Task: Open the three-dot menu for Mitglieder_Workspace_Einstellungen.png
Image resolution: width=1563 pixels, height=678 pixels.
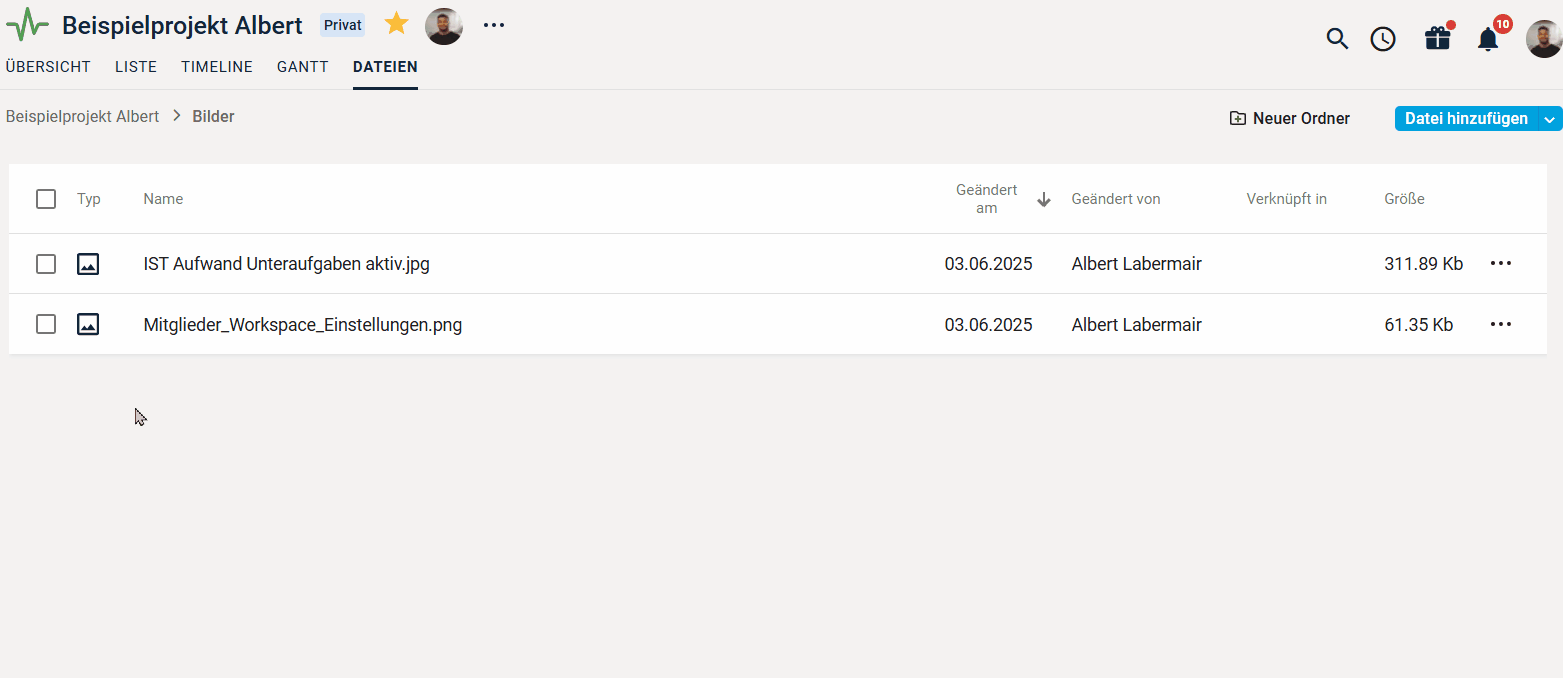Action: [x=1501, y=324]
